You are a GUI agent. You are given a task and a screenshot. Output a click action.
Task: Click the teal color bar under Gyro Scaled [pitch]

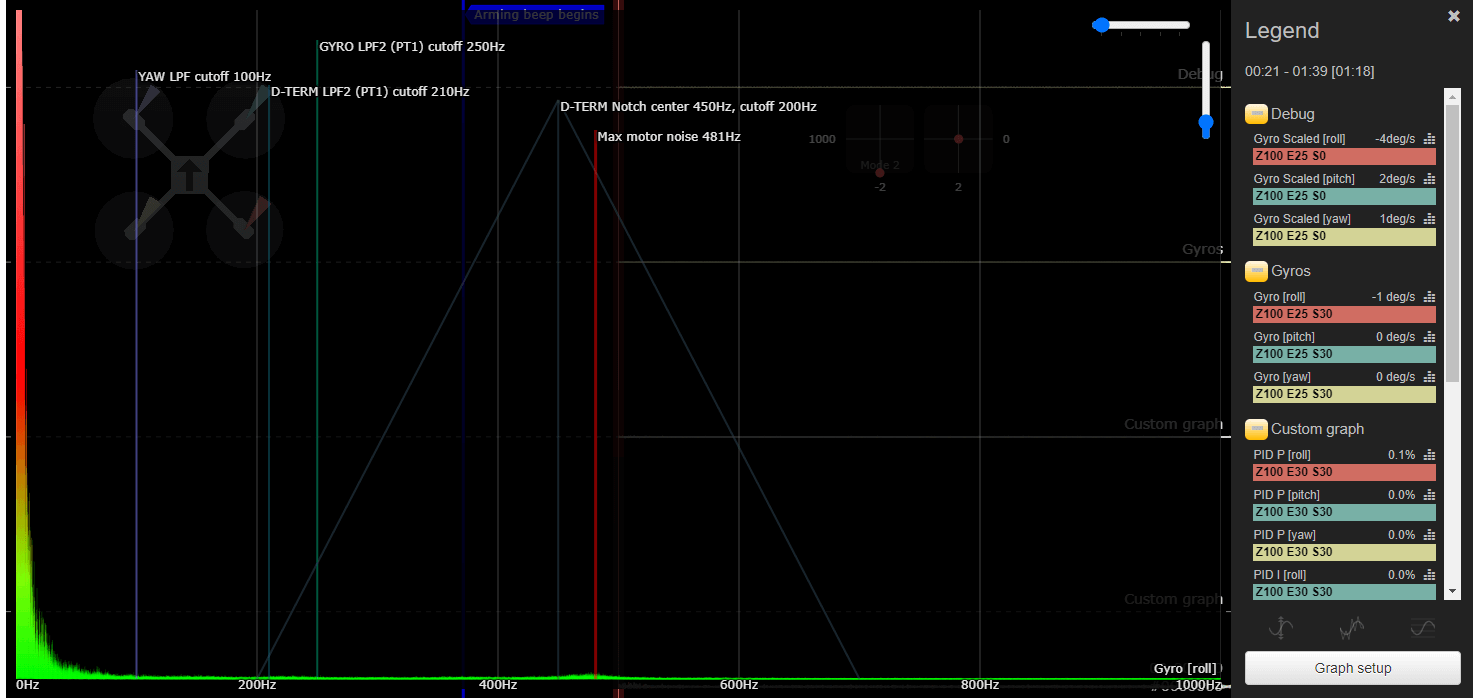(1344, 196)
